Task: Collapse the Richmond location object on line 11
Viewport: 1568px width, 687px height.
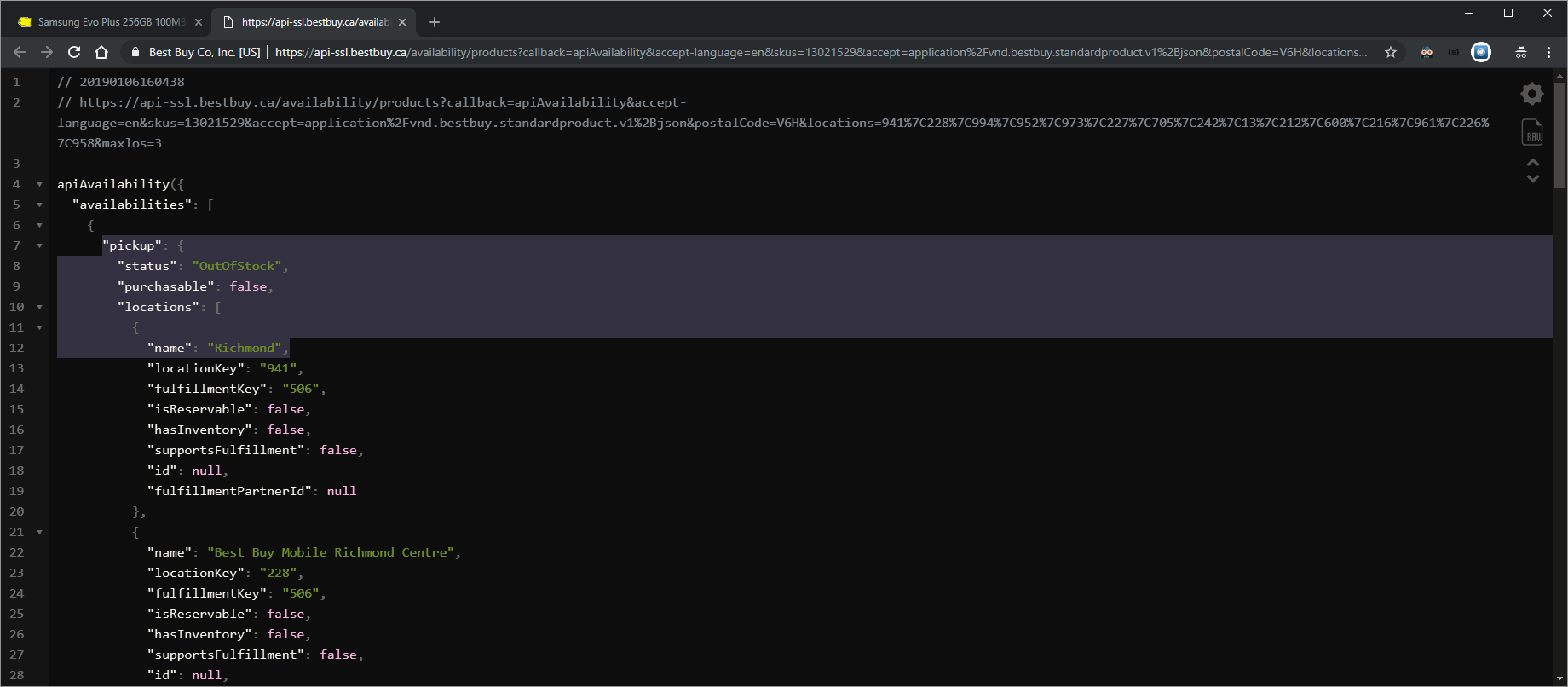Action: coord(39,327)
